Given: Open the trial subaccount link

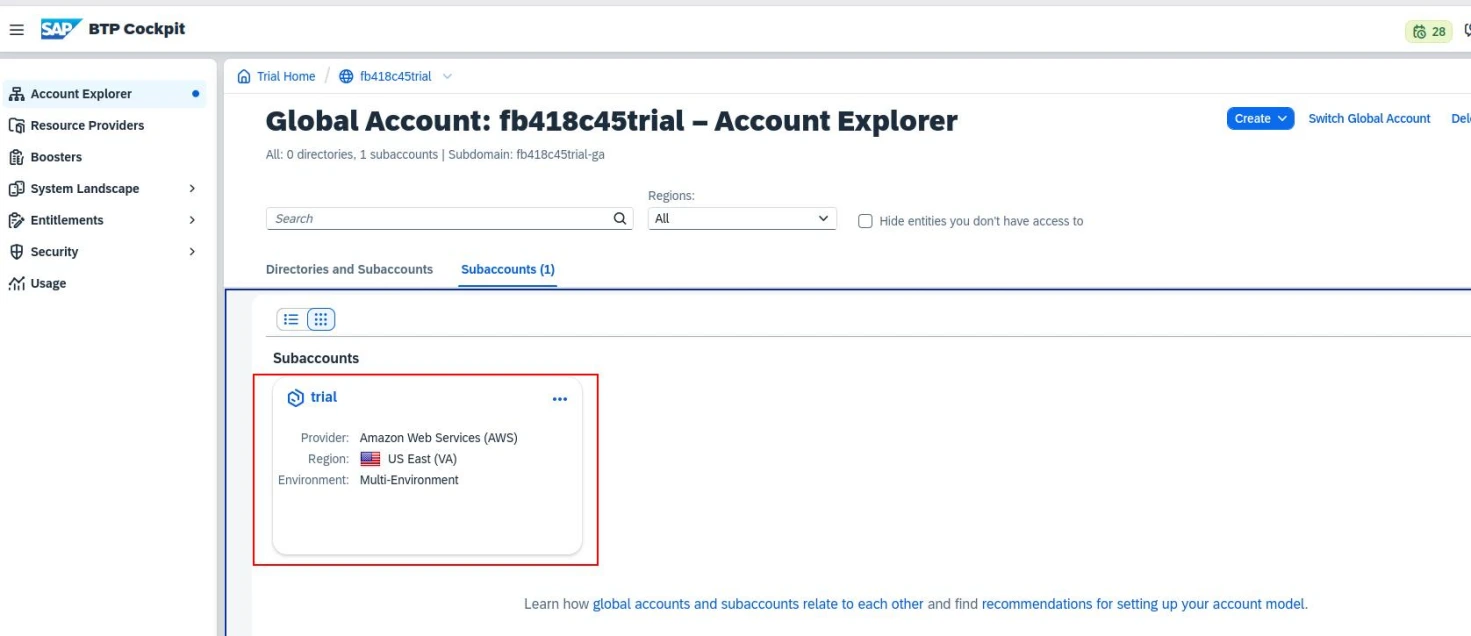Looking at the screenshot, I should [324, 397].
